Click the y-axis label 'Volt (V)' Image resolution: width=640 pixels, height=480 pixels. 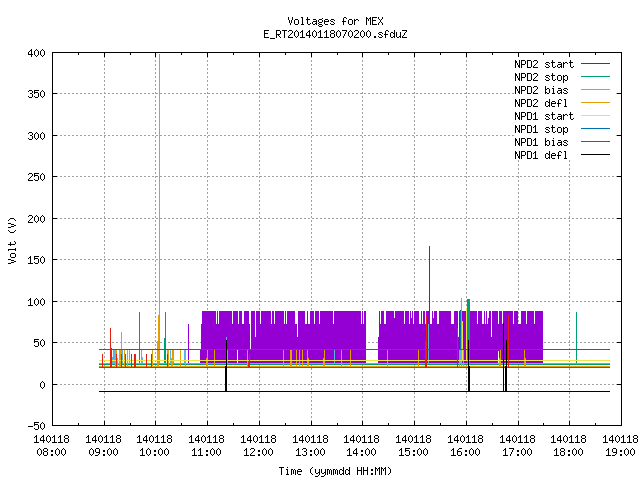coord(12,240)
